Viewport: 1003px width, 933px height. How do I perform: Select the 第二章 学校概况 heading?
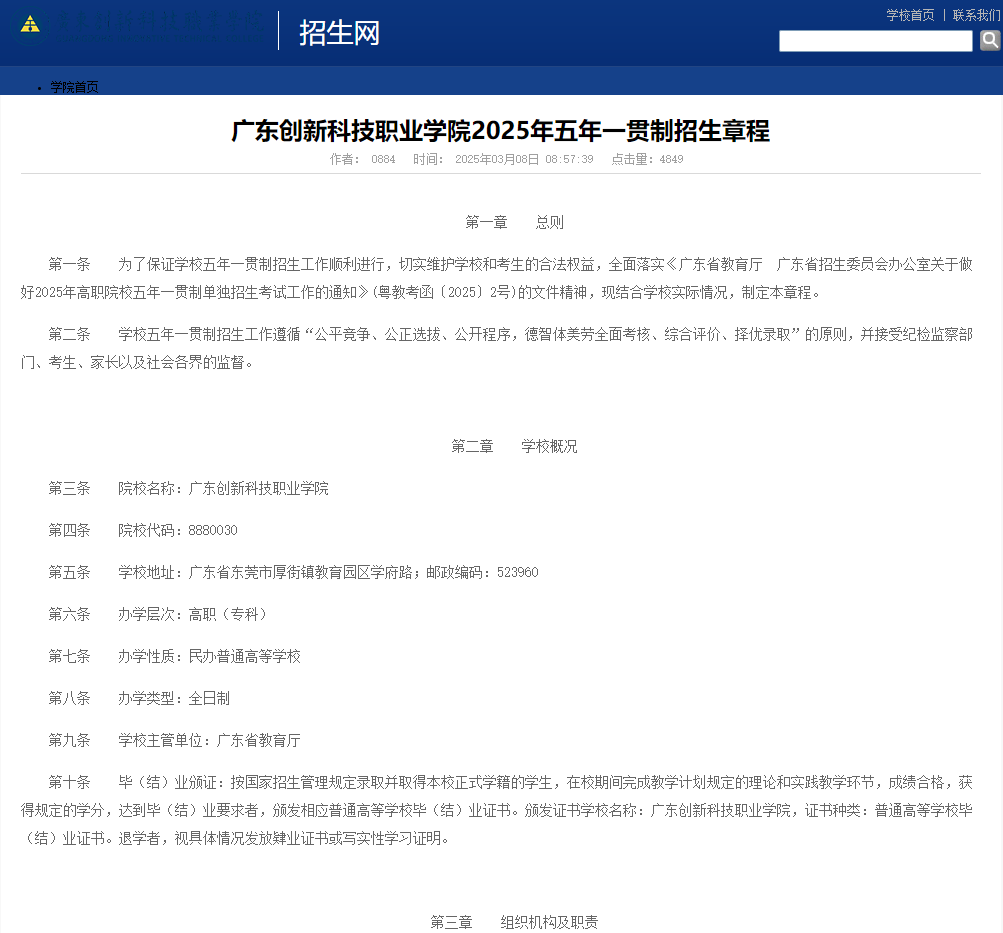[512, 446]
